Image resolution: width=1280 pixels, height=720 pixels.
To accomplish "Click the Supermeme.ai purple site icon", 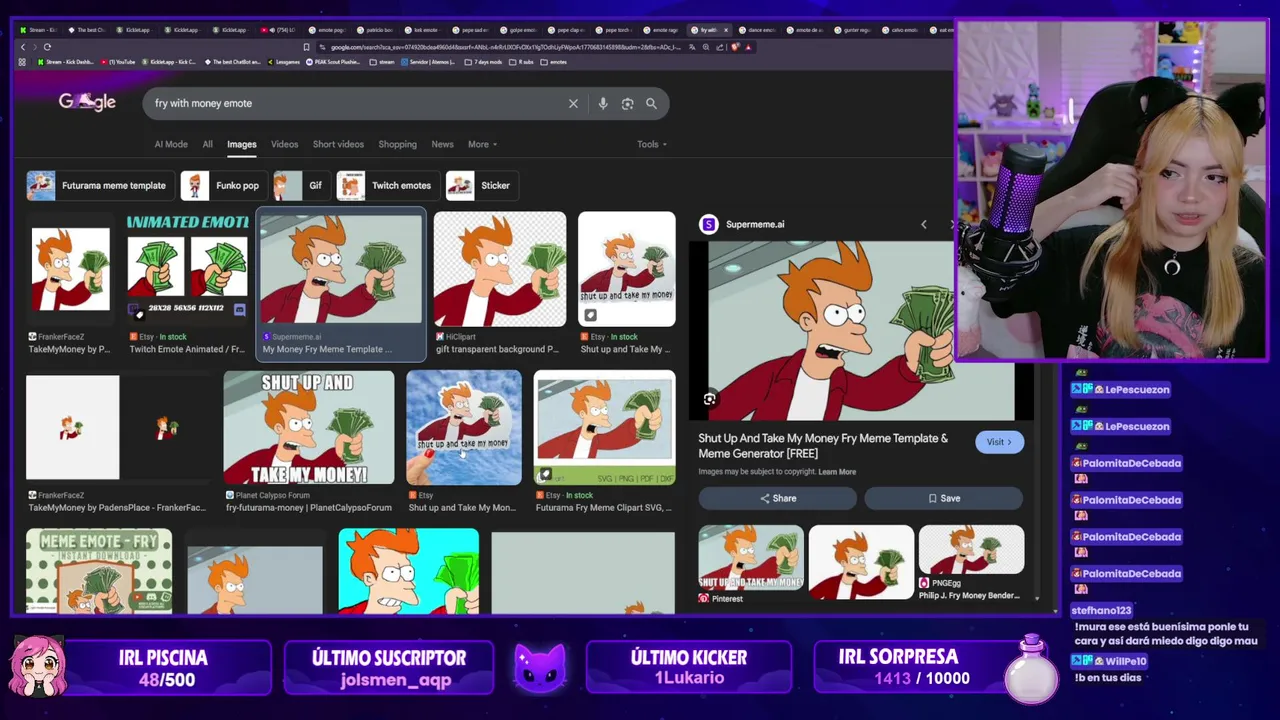I will click(708, 224).
